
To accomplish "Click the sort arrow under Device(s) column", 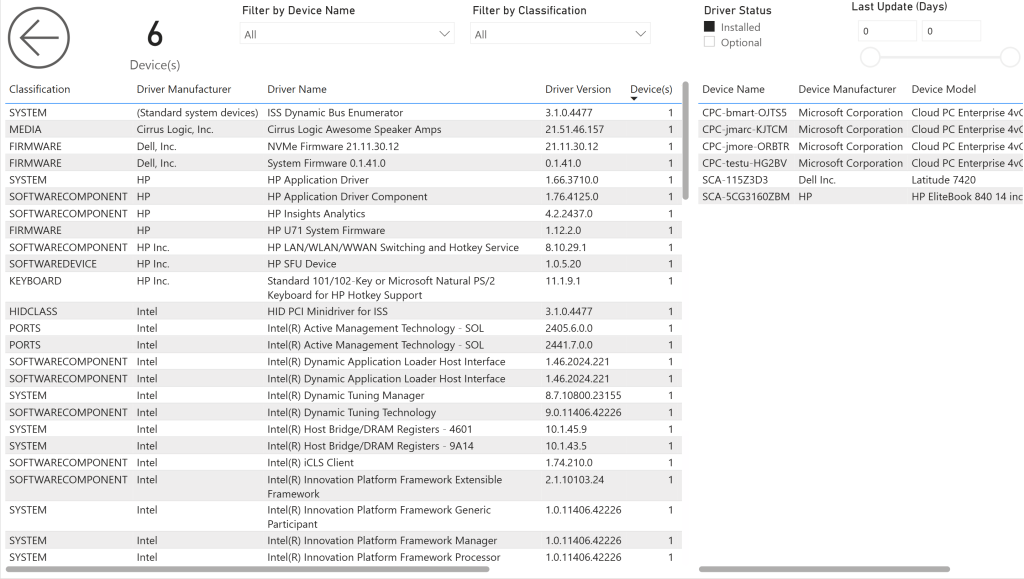I will point(633,99).
